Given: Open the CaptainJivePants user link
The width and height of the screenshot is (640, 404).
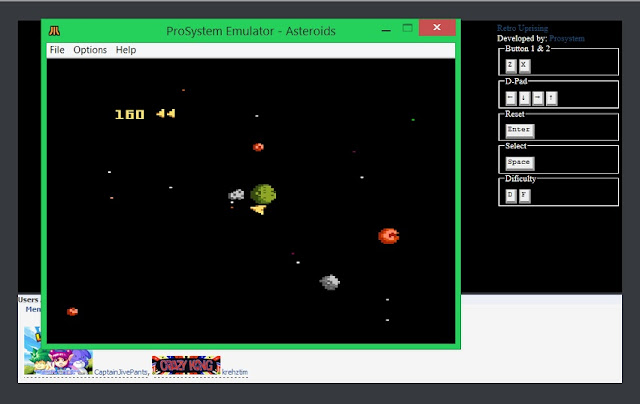Looking at the screenshot, I should click(x=121, y=372).
